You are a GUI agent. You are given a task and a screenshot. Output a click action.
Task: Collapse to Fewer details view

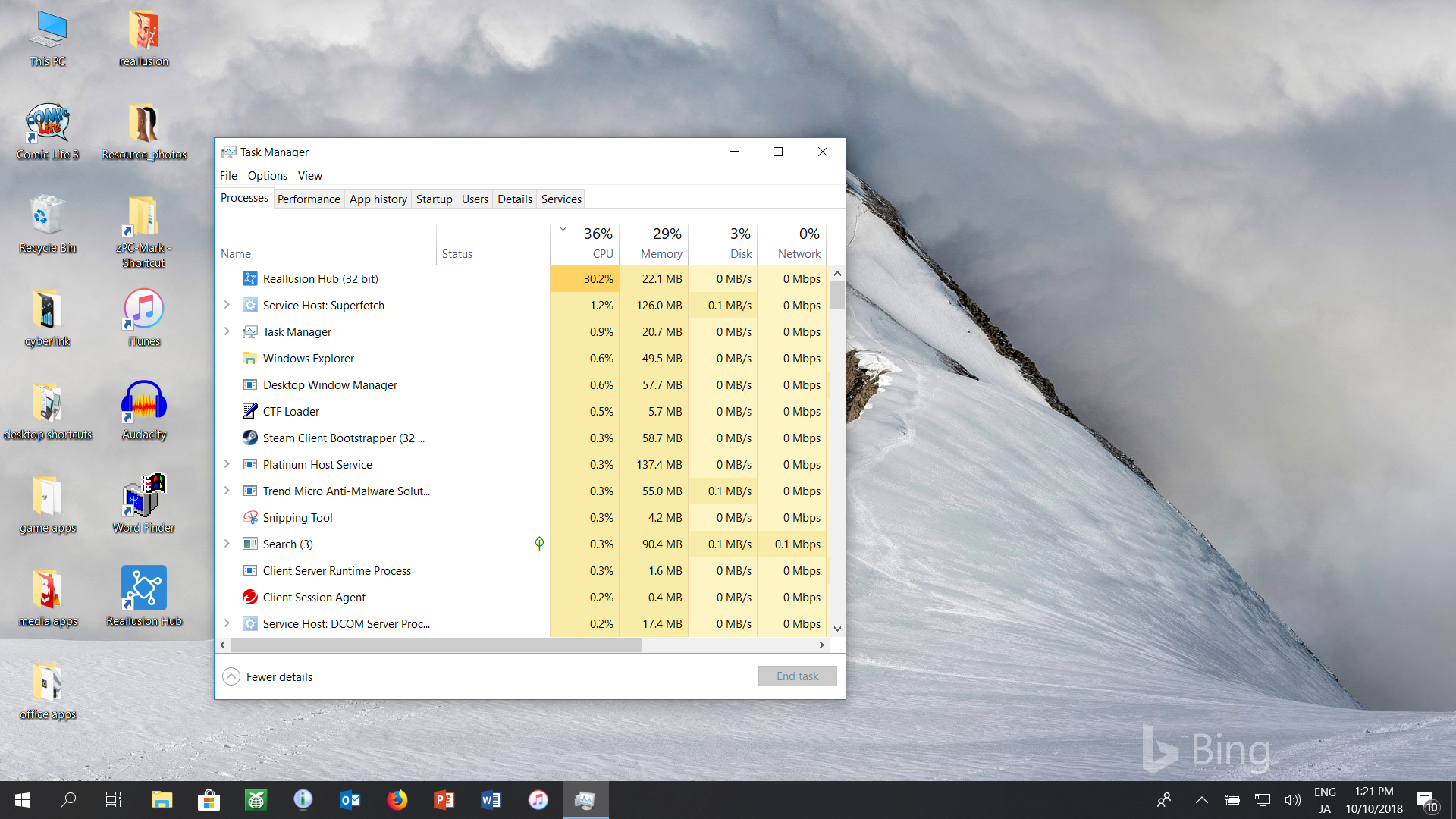tap(268, 676)
